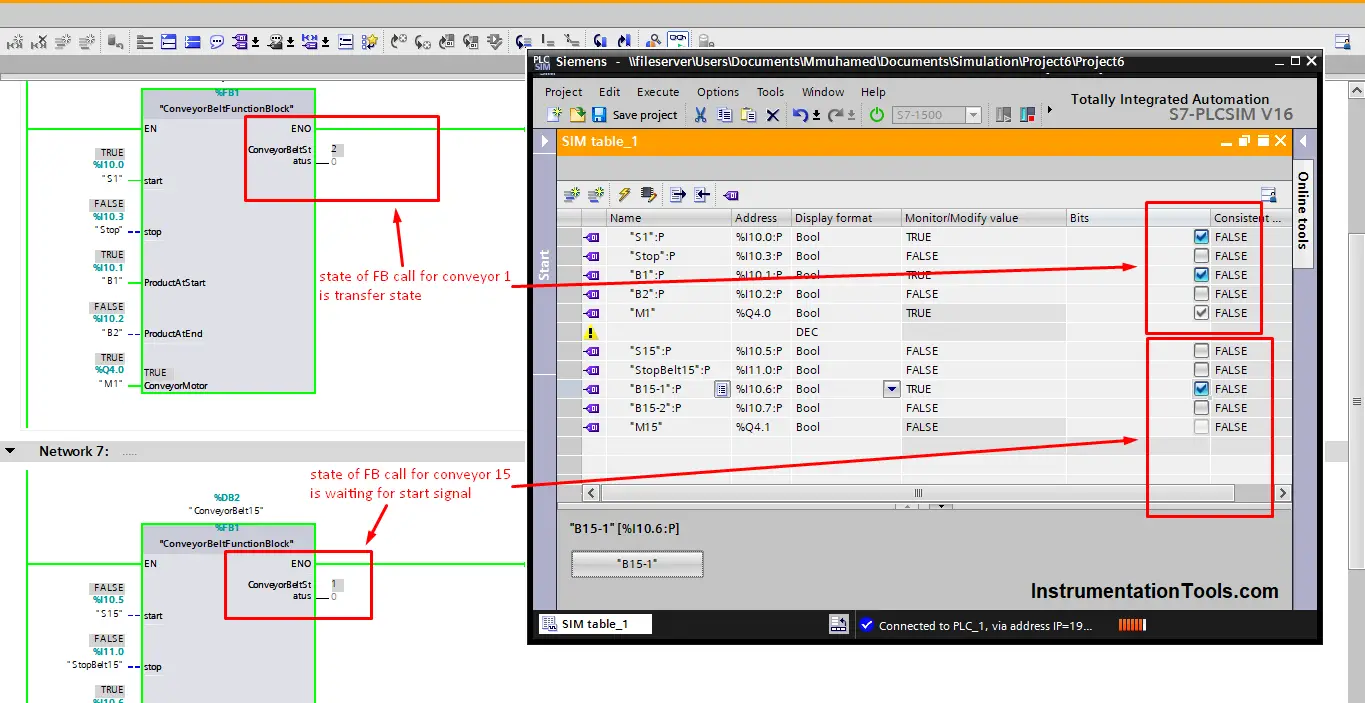Click the Undo arrow in PLCSIM toolbar
The image size is (1365, 703).
tap(800, 115)
